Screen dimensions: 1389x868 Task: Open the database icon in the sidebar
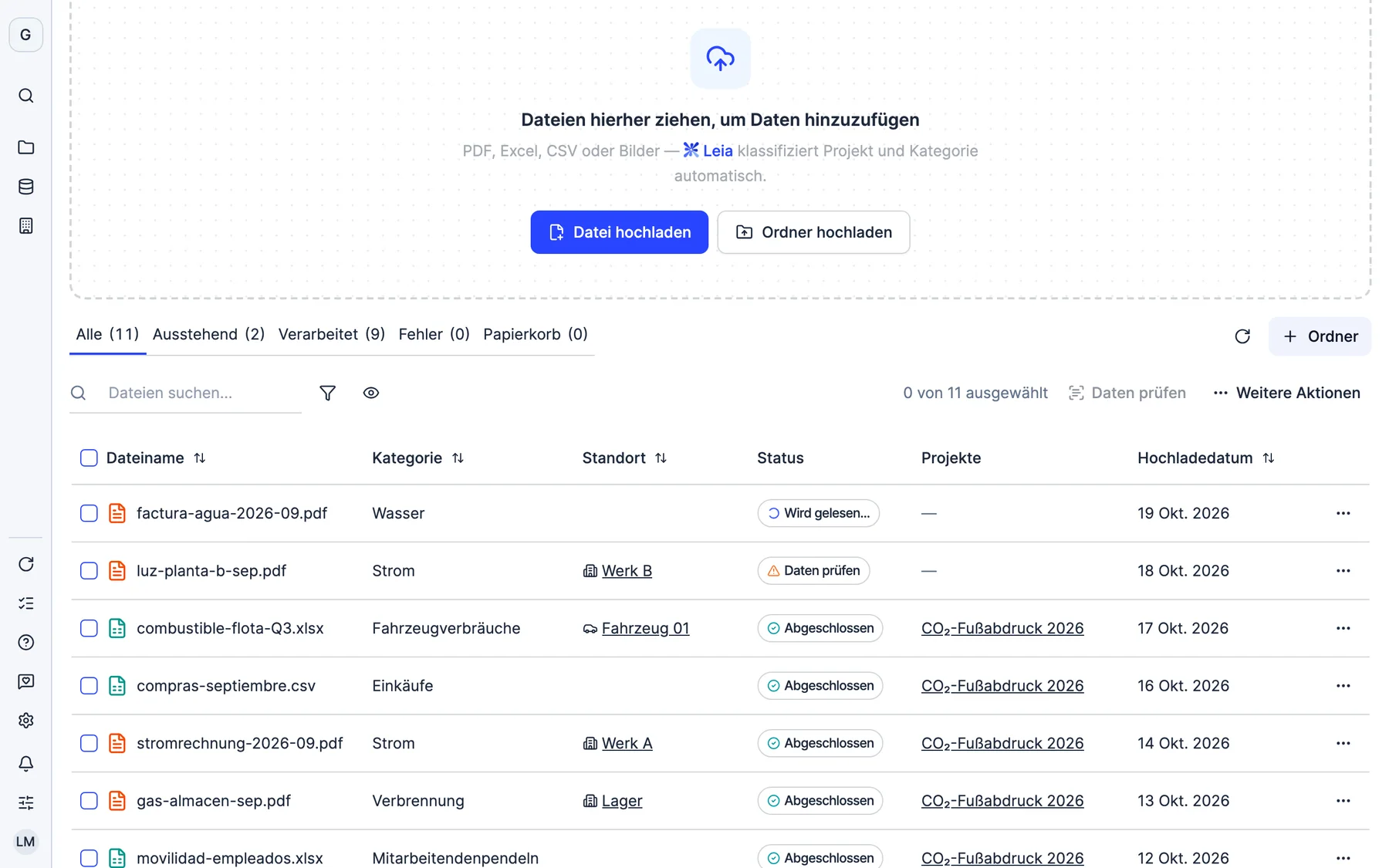pyautogui.click(x=25, y=187)
